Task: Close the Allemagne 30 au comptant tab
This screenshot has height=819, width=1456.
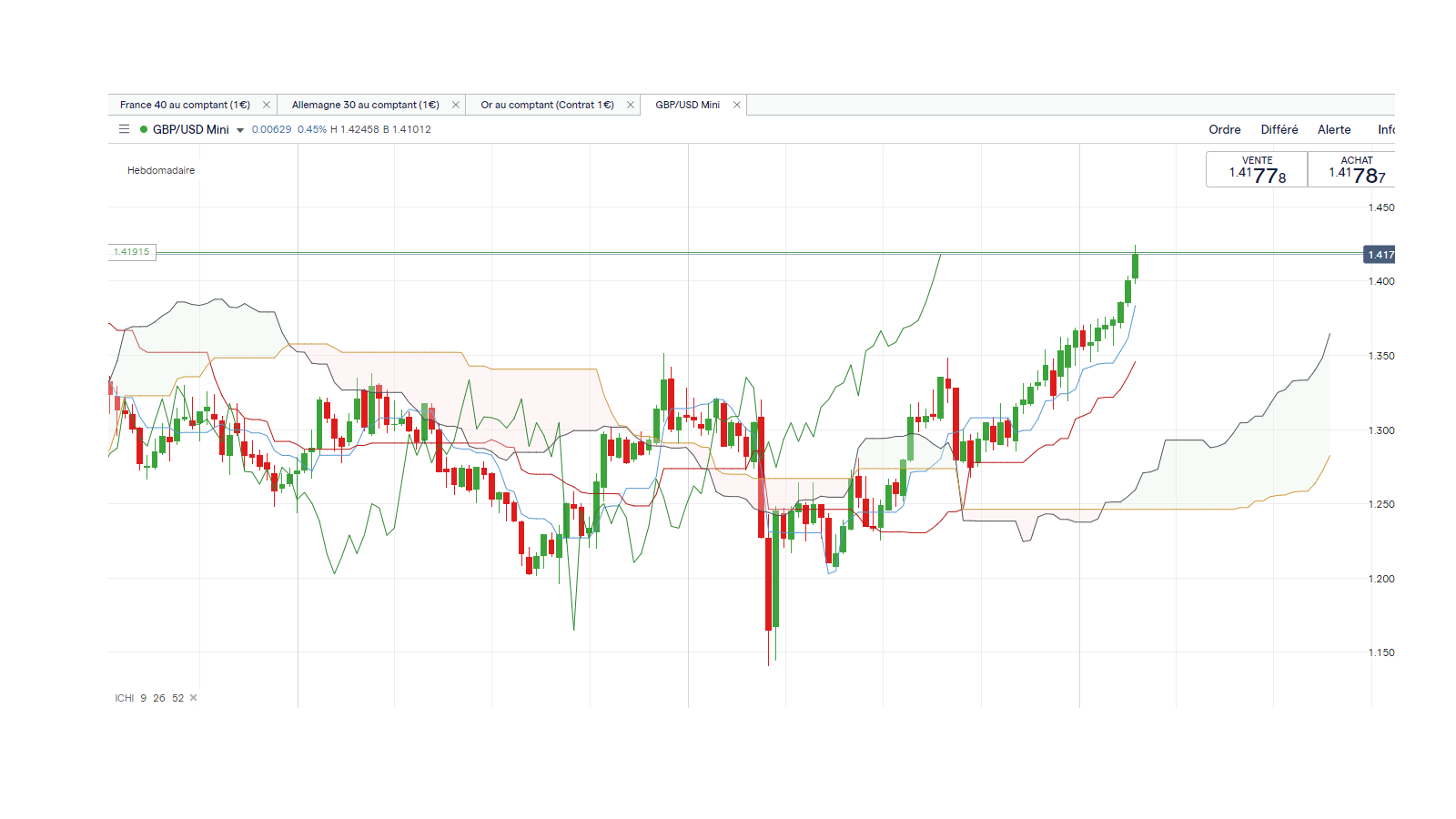Action: [456, 105]
